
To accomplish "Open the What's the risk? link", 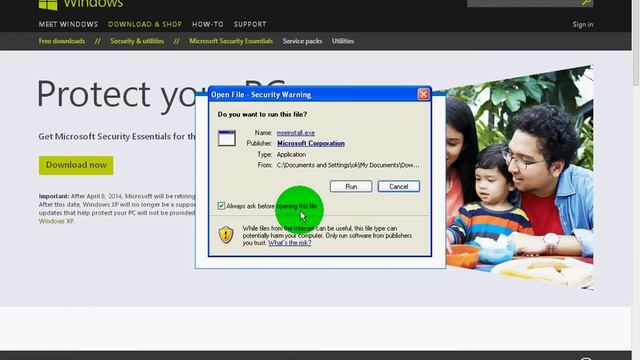I will pyautogui.click(x=289, y=242).
